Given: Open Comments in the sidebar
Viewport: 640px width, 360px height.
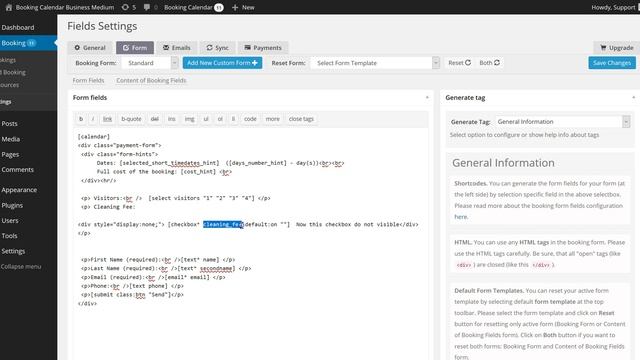Looking at the screenshot, I should (18, 169).
